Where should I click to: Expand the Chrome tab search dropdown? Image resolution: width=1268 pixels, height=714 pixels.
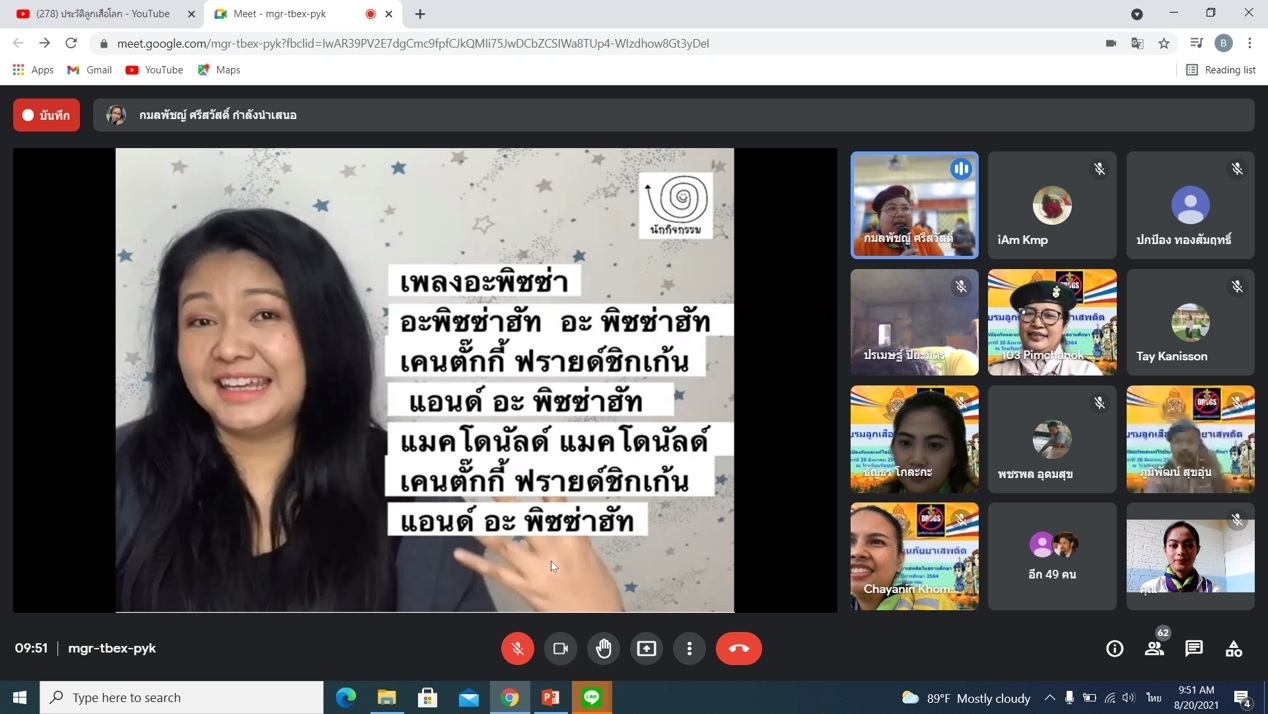click(1137, 14)
